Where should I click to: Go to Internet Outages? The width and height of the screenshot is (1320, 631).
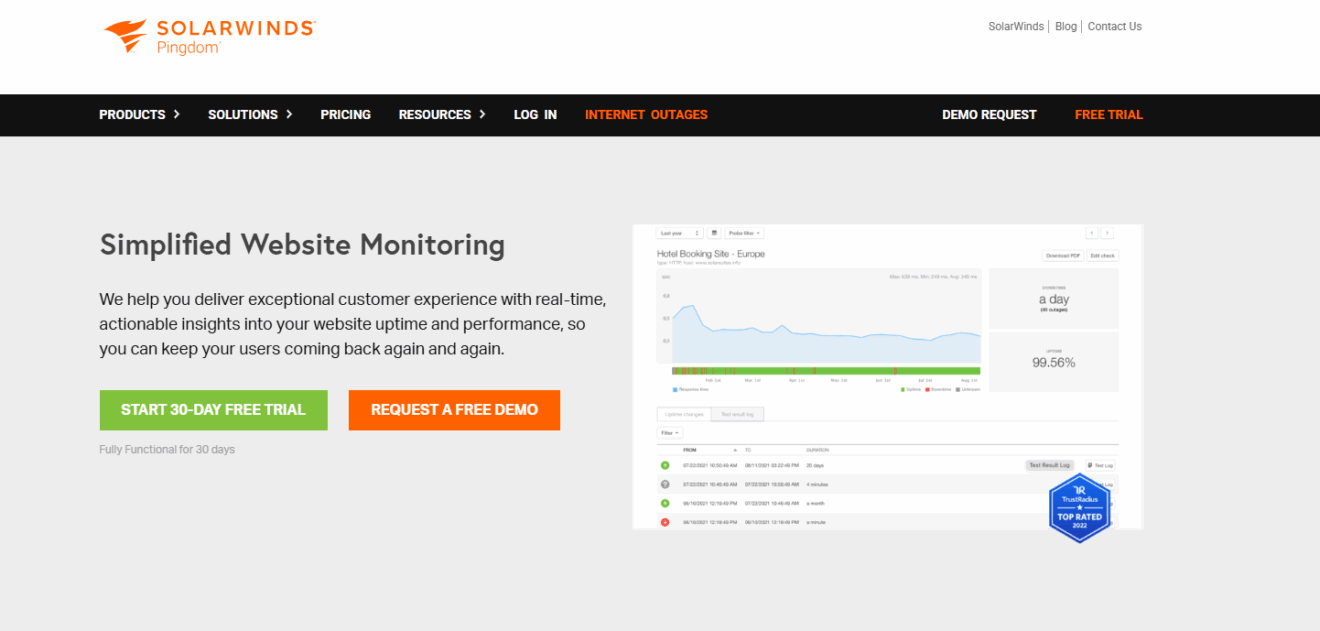coord(646,115)
